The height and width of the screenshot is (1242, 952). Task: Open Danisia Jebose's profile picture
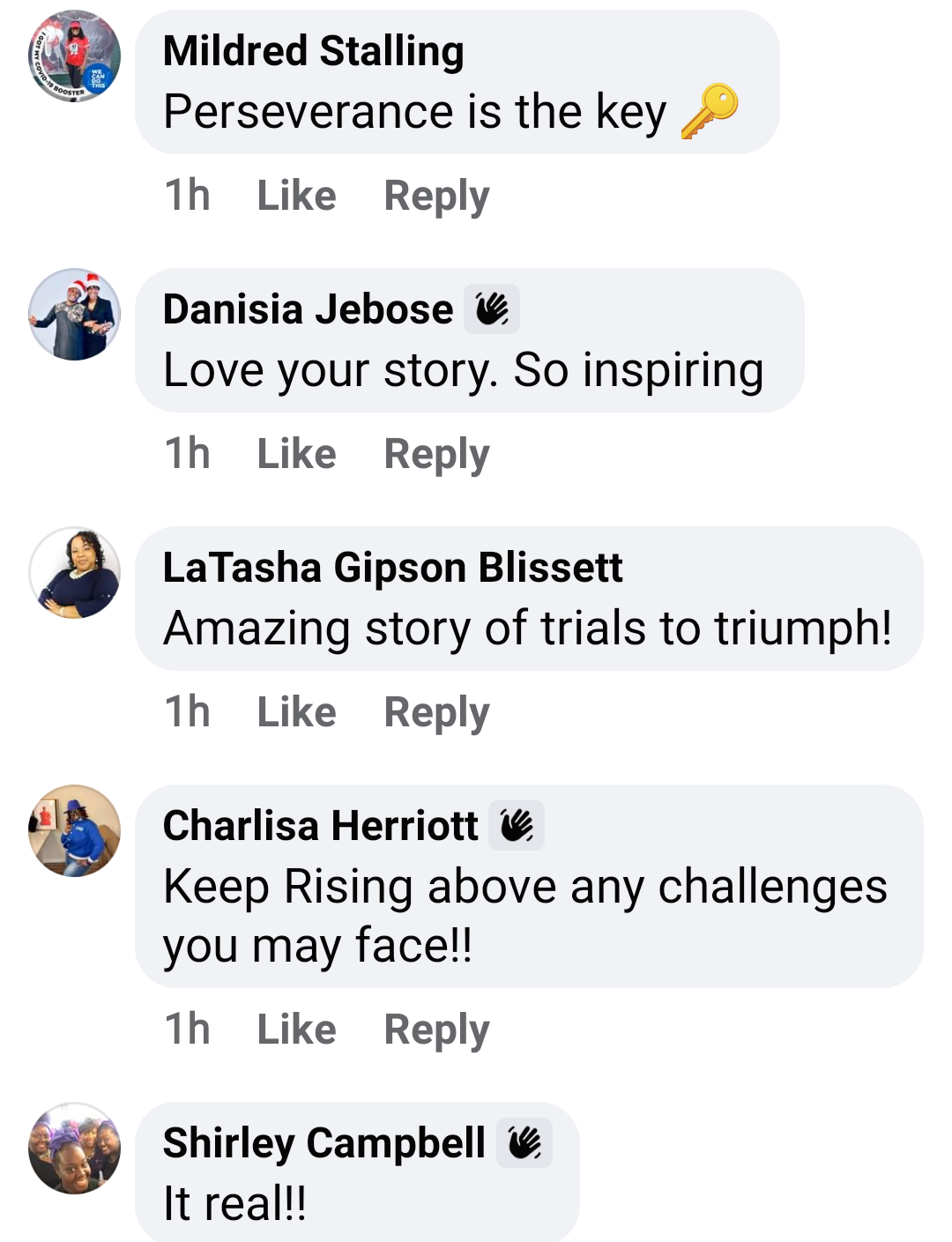click(75, 315)
